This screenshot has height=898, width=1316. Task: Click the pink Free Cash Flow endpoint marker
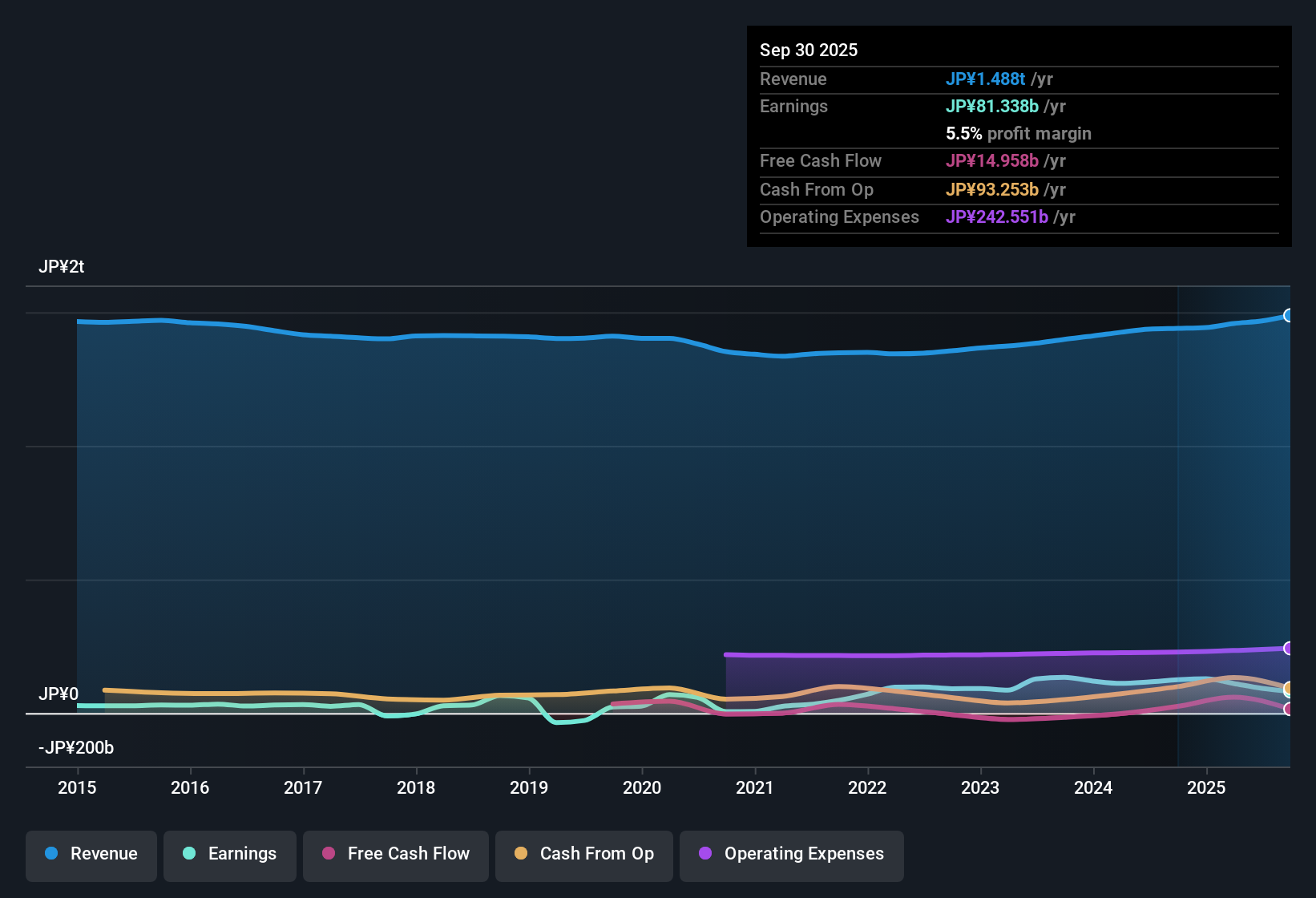(x=1288, y=709)
